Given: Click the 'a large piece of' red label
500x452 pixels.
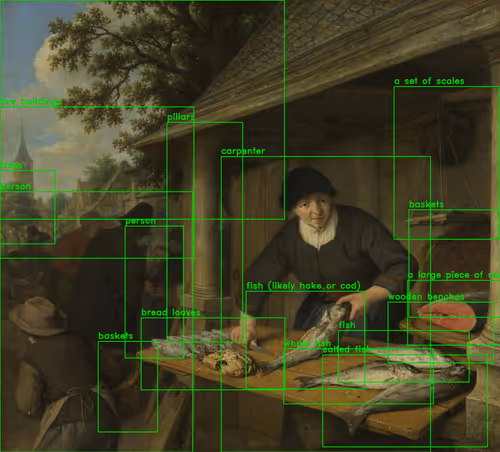Looking at the screenshot, I should point(454,275).
